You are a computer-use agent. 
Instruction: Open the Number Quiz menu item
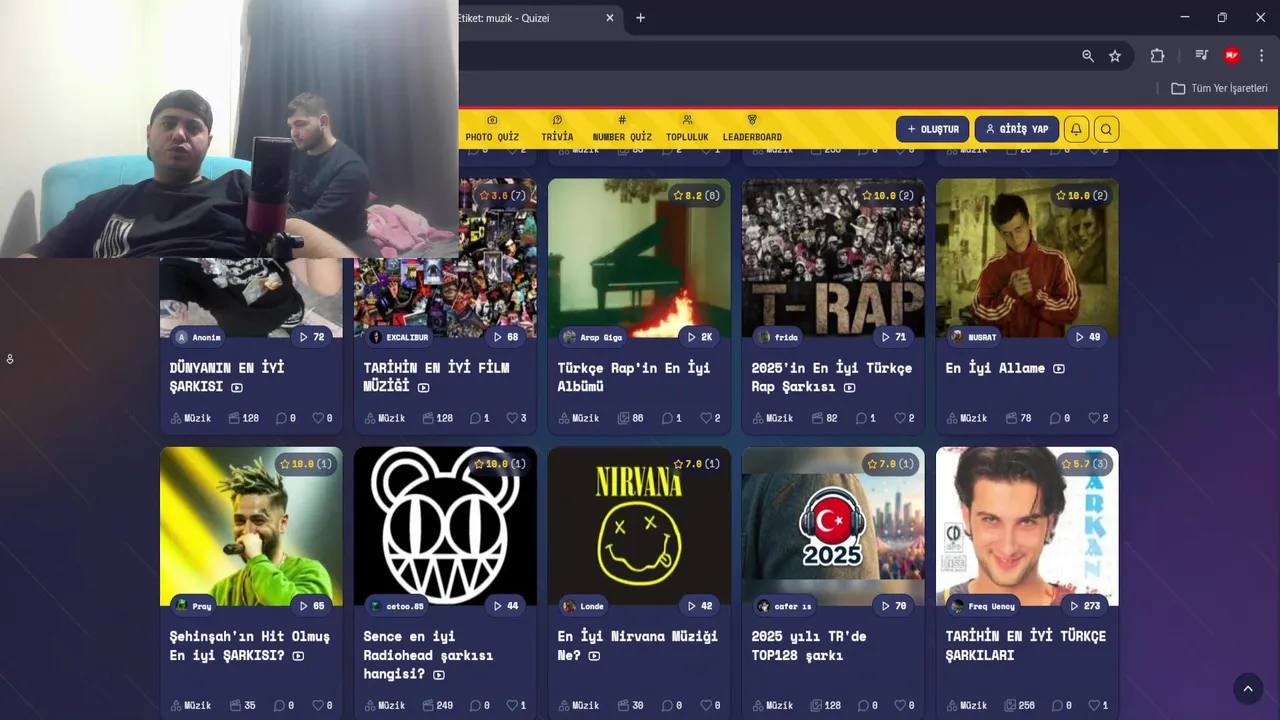pos(622,129)
